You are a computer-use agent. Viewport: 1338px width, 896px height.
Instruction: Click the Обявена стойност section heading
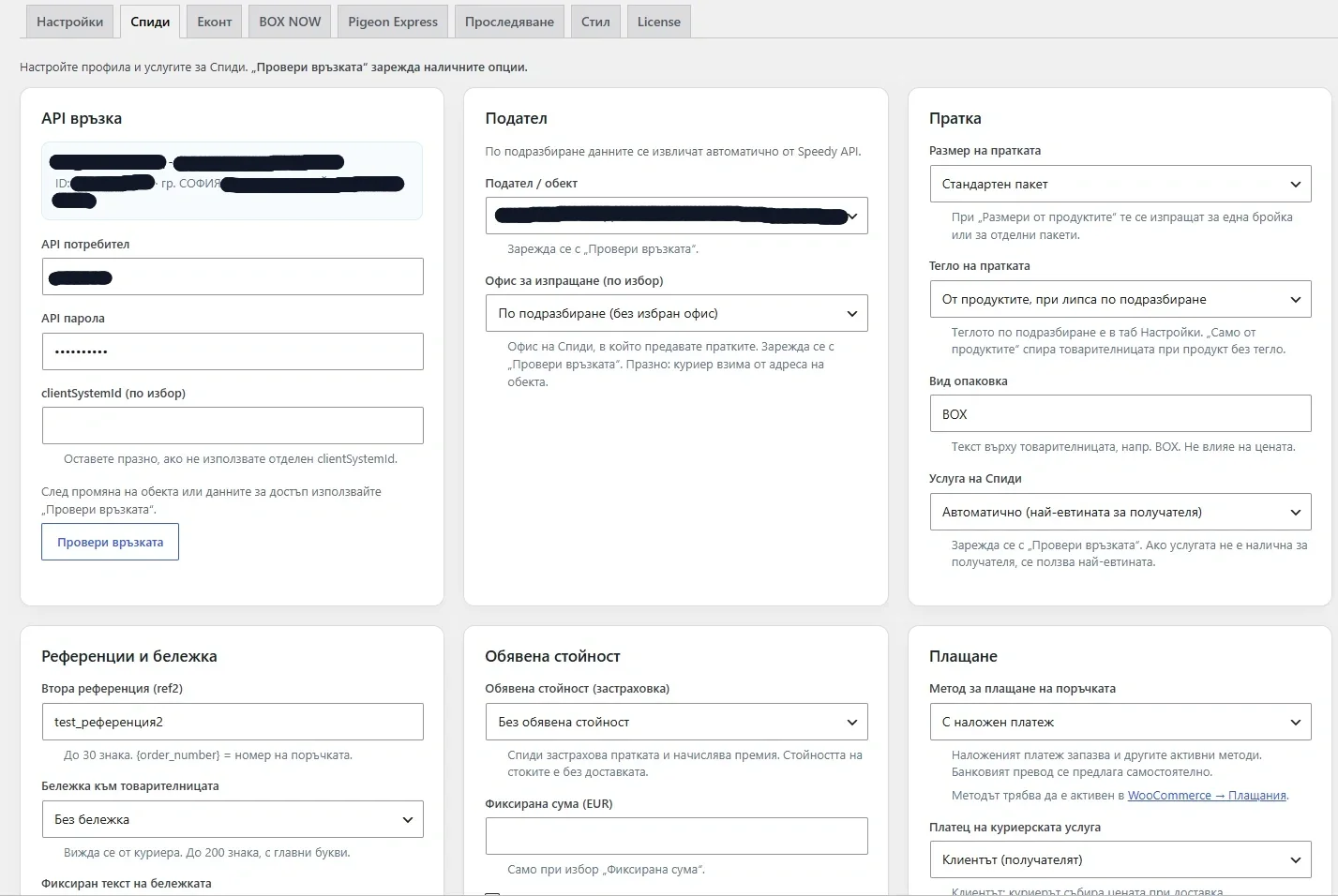tap(552, 656)
